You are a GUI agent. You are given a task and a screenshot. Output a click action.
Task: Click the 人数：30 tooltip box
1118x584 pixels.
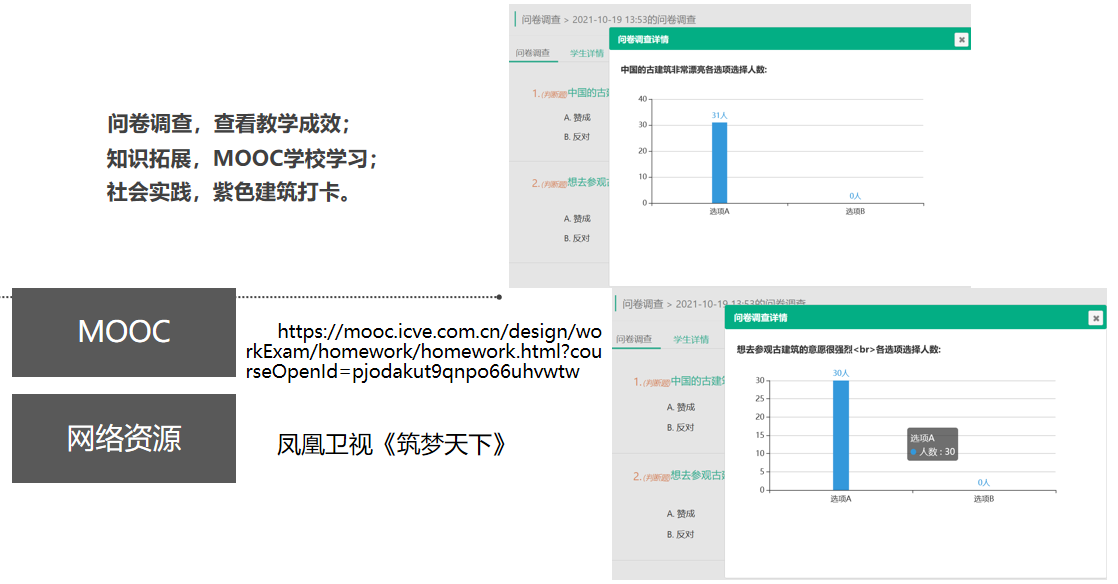[x=932, y=445]
